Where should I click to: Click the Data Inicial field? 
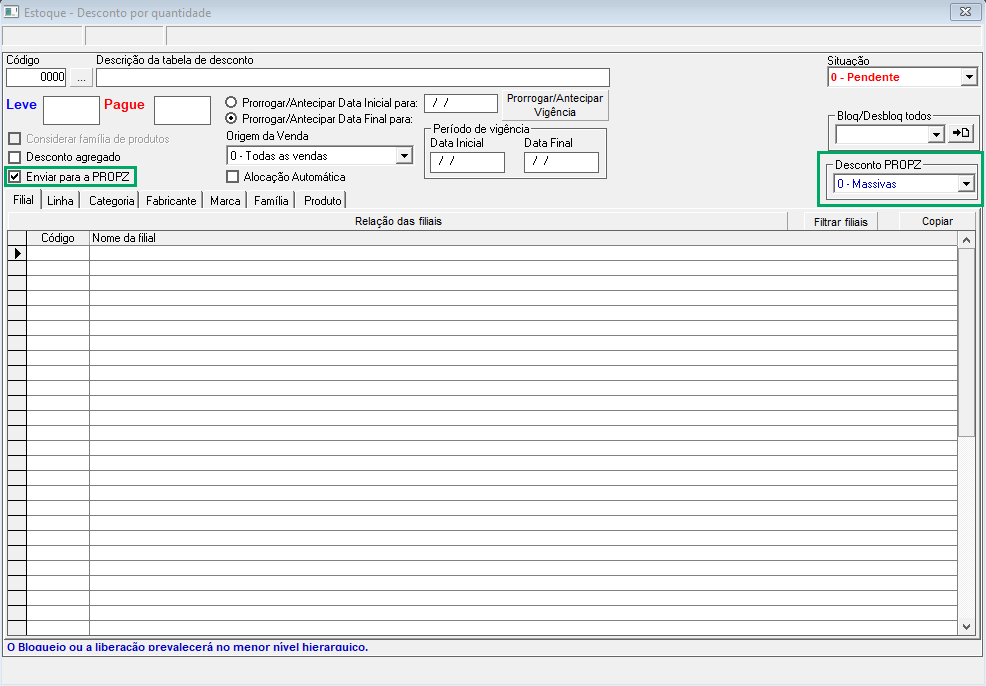click(x=467, y=162)
